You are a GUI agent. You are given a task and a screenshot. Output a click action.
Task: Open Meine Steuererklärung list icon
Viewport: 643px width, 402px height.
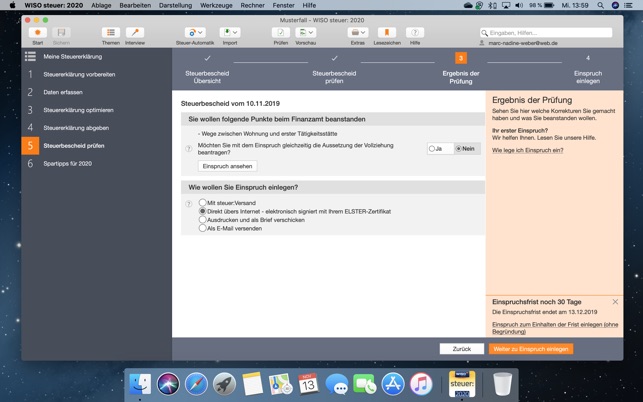point(30,57)
